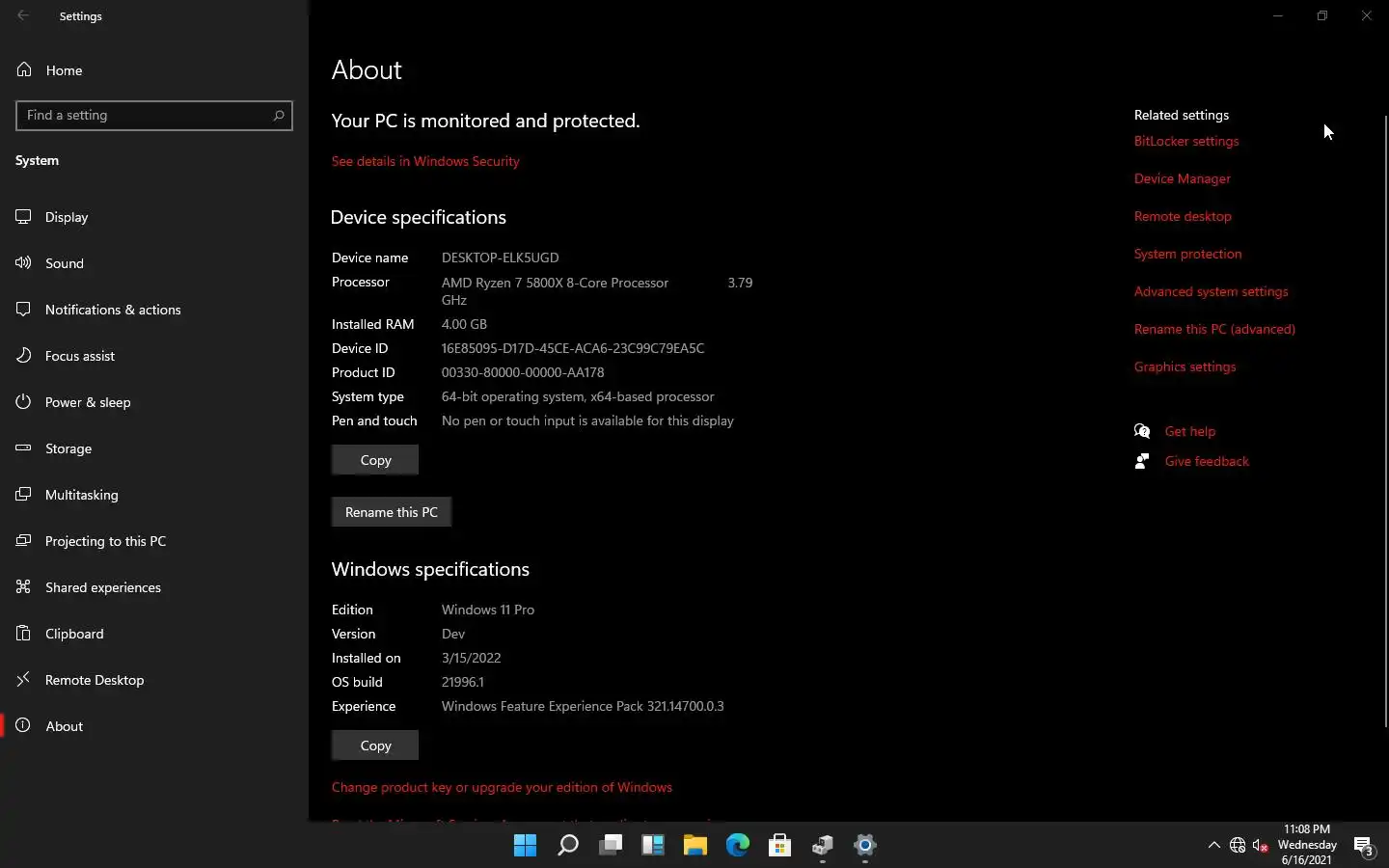1389x868 pixels.
Task: Click the back arrow in Settings title bar
Action: [x=23, y=15]
